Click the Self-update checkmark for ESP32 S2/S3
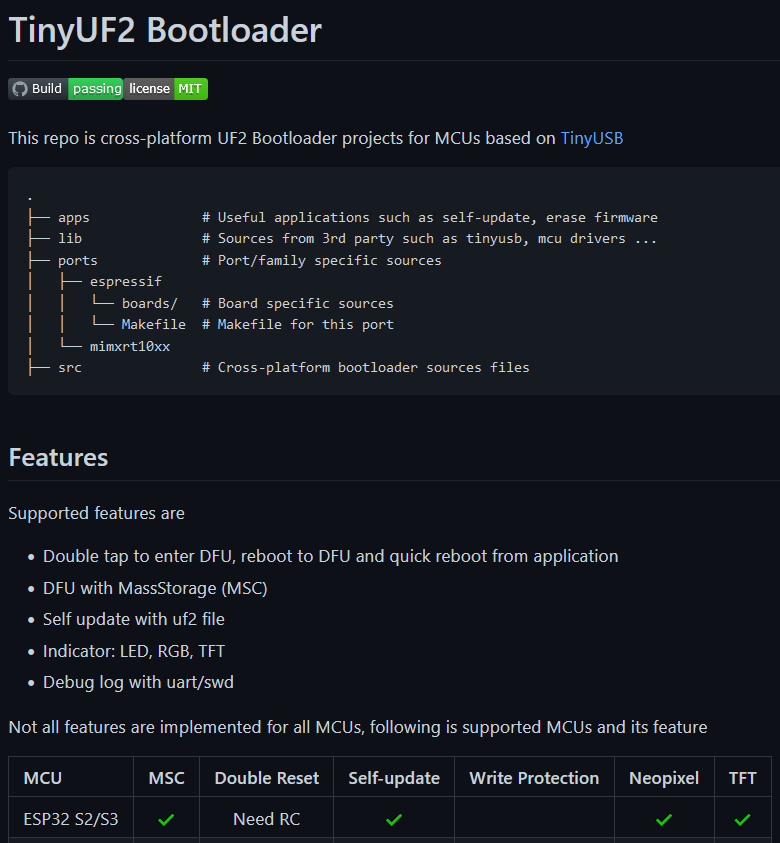 point(394,819)
